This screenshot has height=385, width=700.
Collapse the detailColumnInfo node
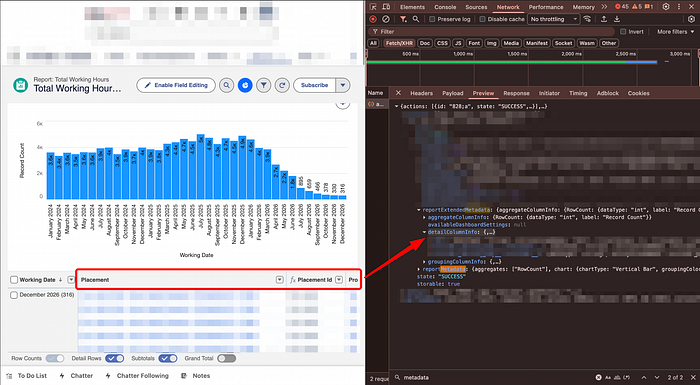[425, 232]
